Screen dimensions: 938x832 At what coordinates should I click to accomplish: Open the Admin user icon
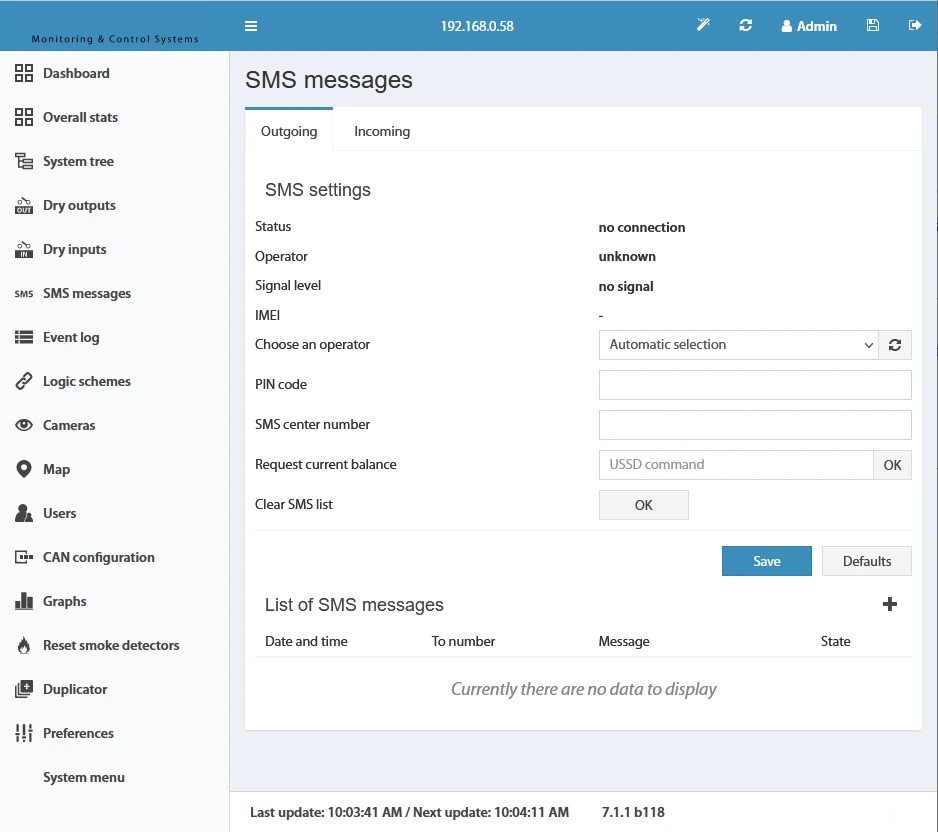787,26
